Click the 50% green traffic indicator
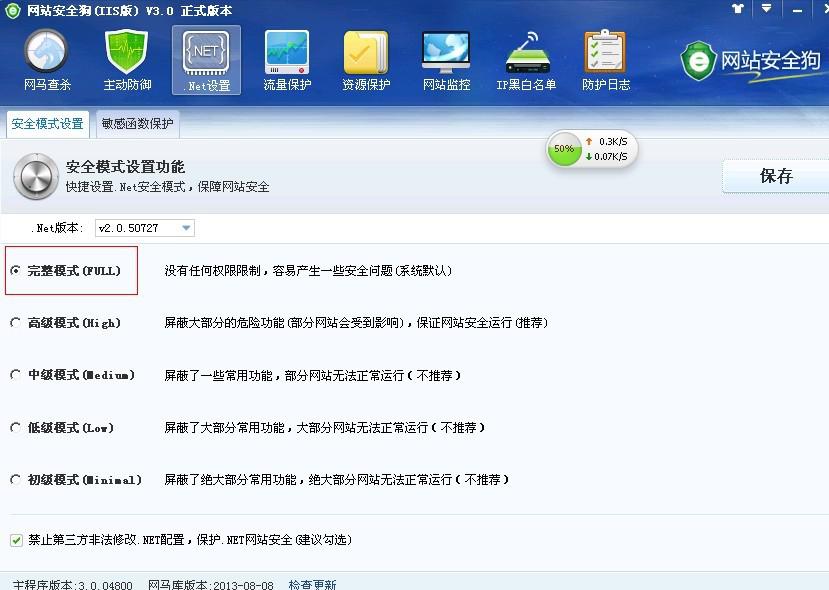 (x=564, y=149)
